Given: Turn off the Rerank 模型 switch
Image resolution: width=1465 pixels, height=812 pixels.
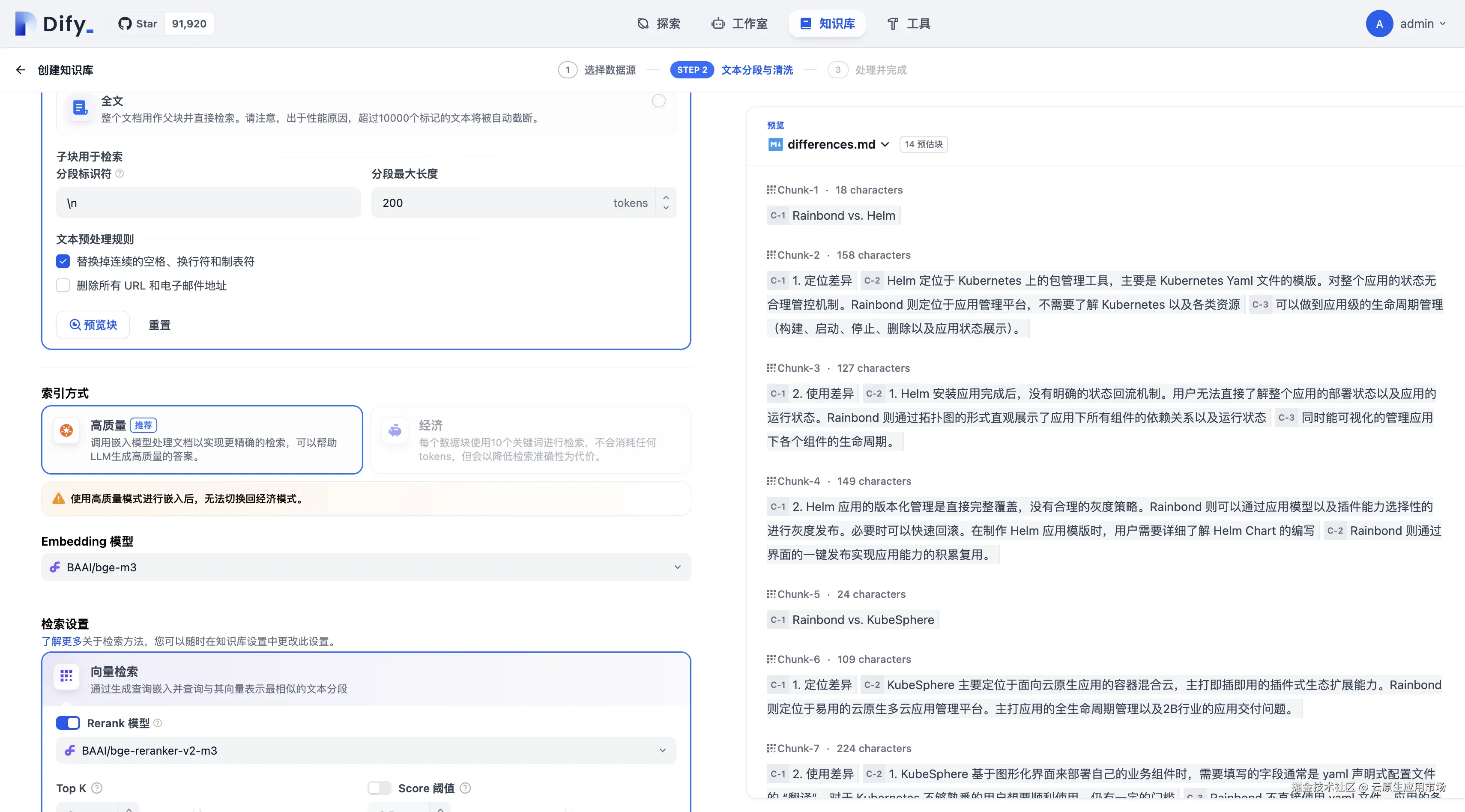Looking at the screenshot, I should point(68,723).
